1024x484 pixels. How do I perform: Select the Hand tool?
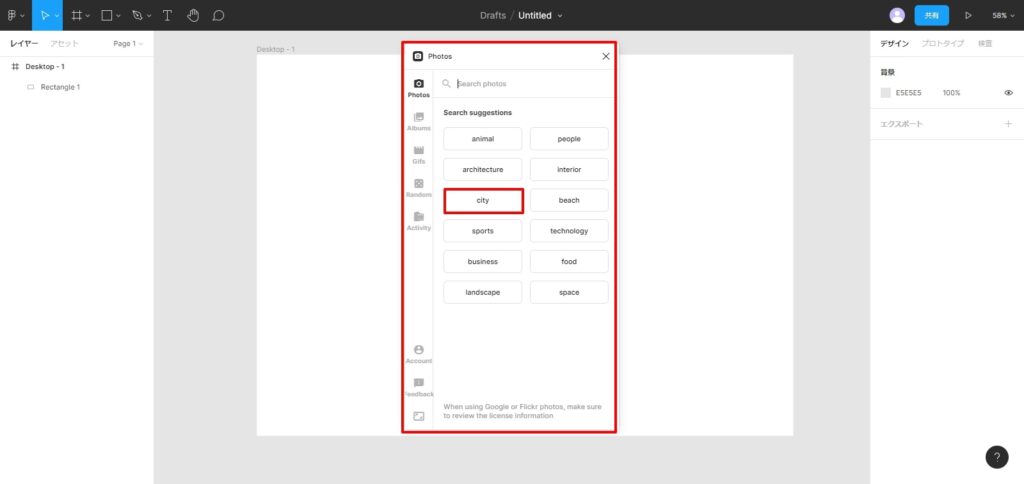(193, 15)
